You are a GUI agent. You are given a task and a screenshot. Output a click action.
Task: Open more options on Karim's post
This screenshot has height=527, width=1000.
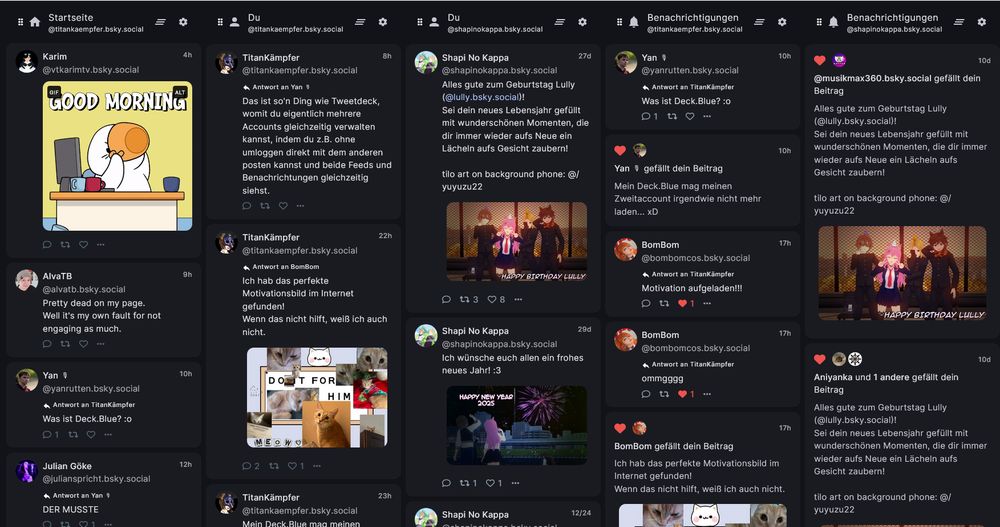(101, 244)
